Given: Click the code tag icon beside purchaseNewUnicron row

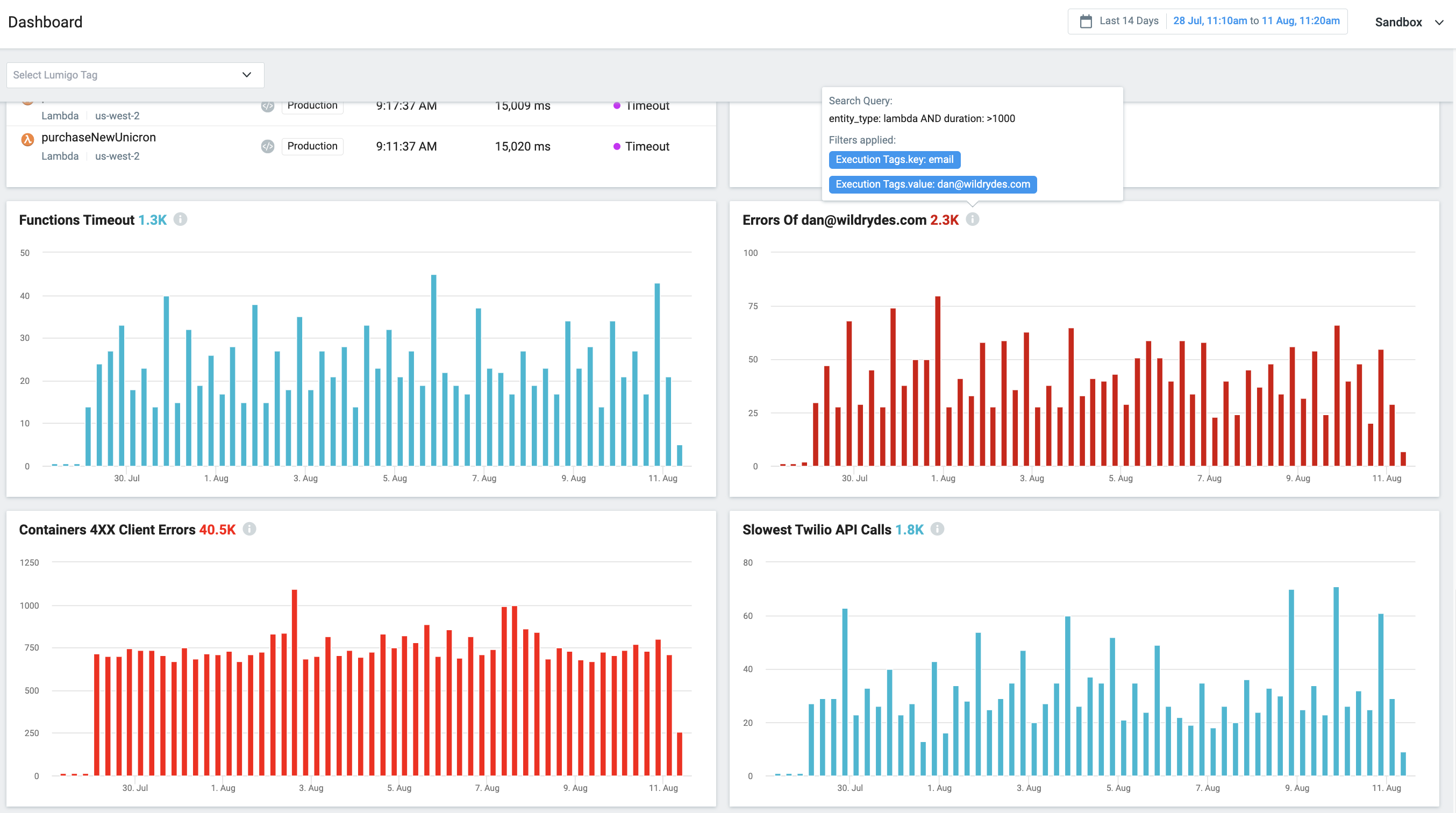Looking at the screenshot, I should click(267, 146).
